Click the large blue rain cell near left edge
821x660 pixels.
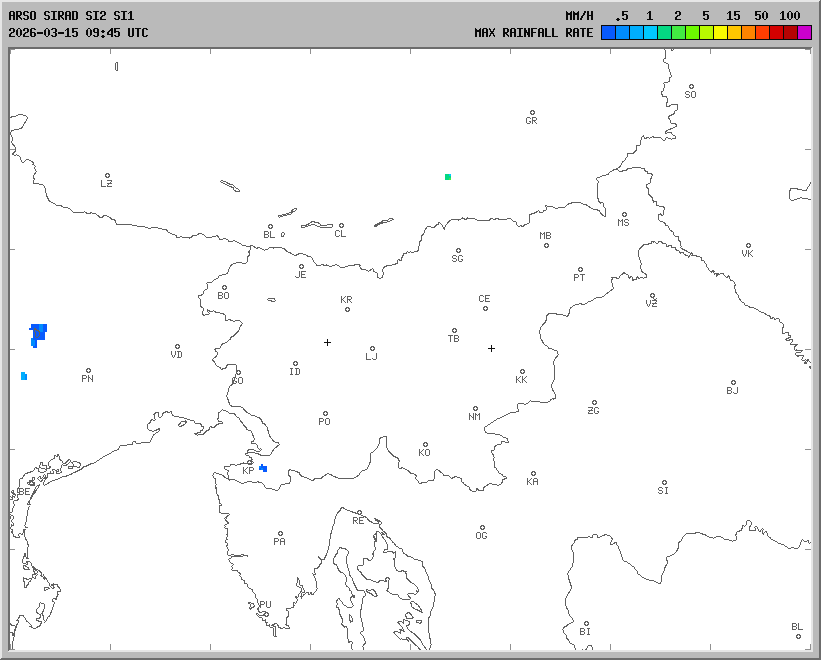[x=38, y=332]
